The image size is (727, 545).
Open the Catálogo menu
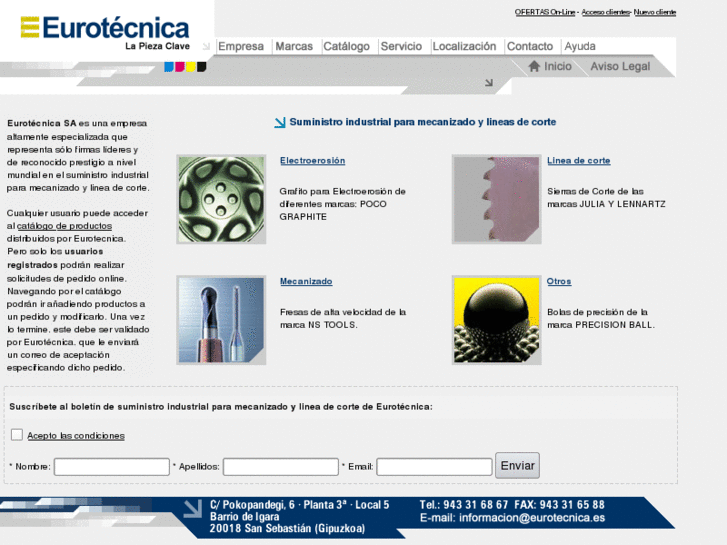point(346,46)
